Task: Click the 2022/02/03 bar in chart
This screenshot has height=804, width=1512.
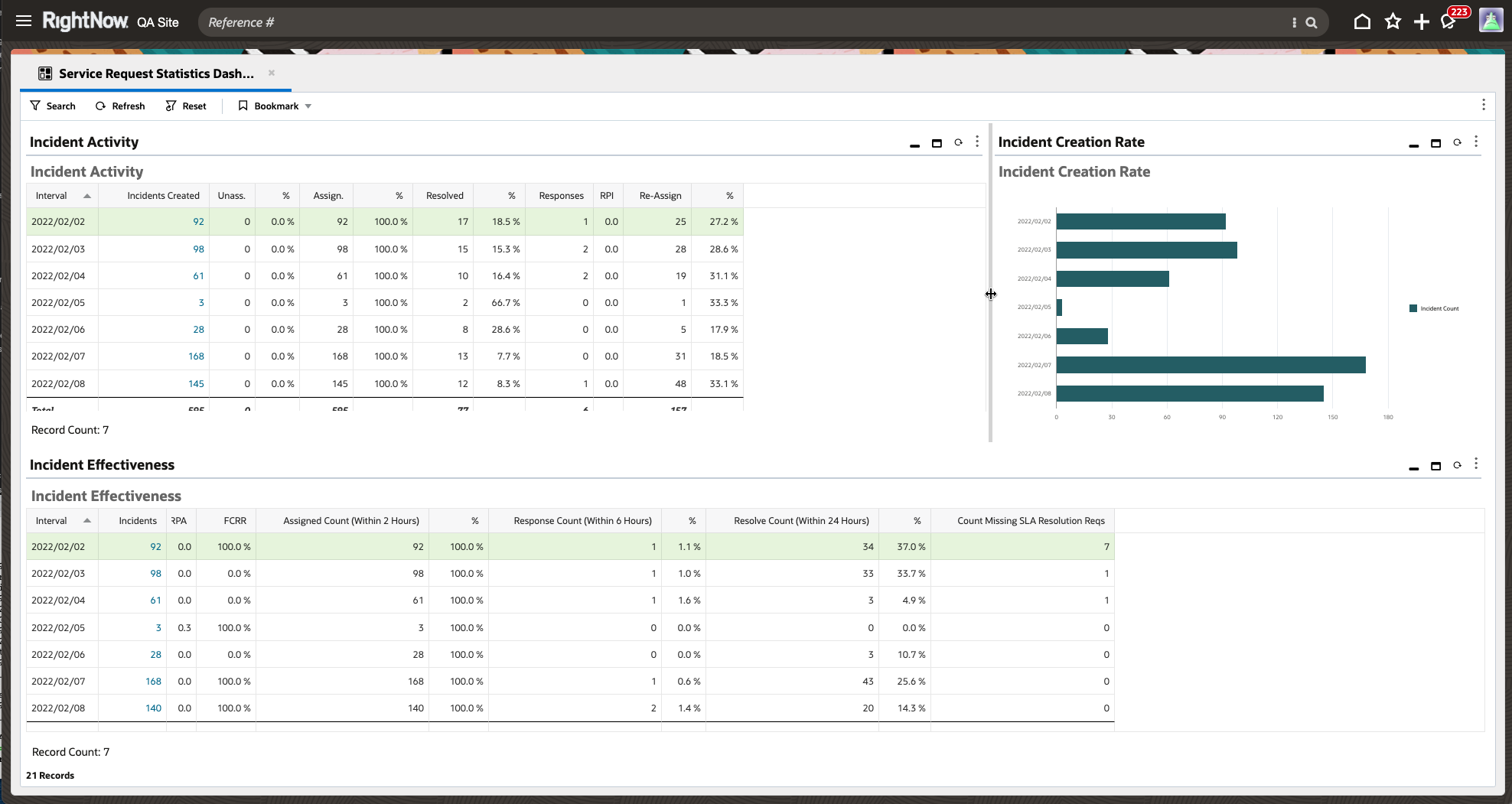Action: click(1147, 250)
